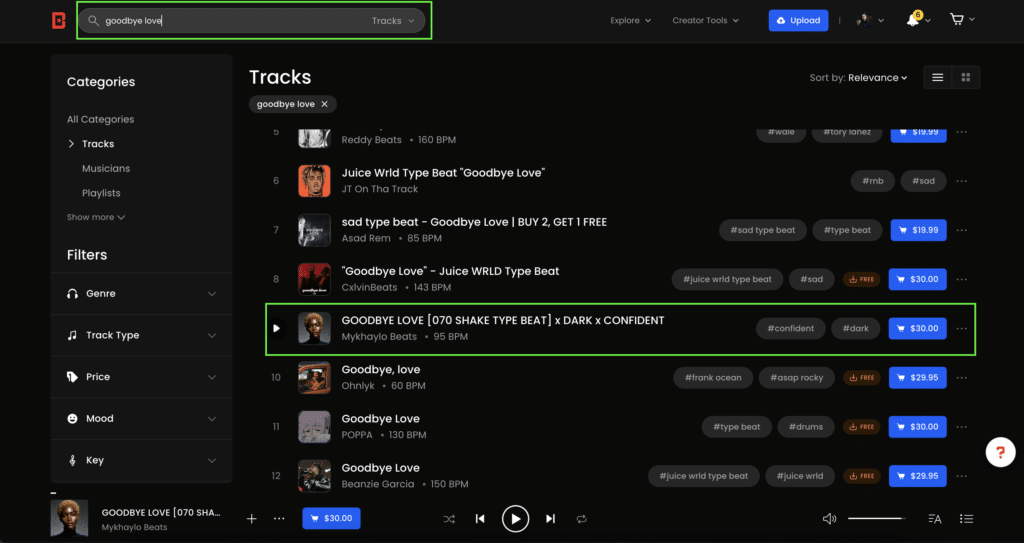
Task: Toggle repeat mode
Action: 581,519
